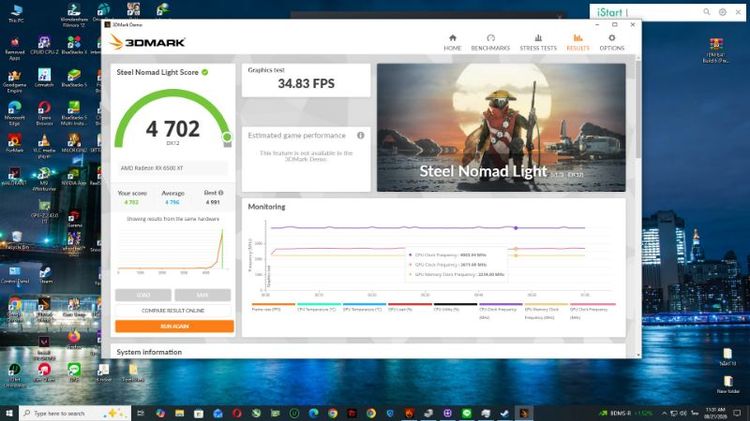Viewport: 750px width, 421px height.
Task: Click the taskbar Type here to search box
Action: pyautogui.click(x=75, y=413)
